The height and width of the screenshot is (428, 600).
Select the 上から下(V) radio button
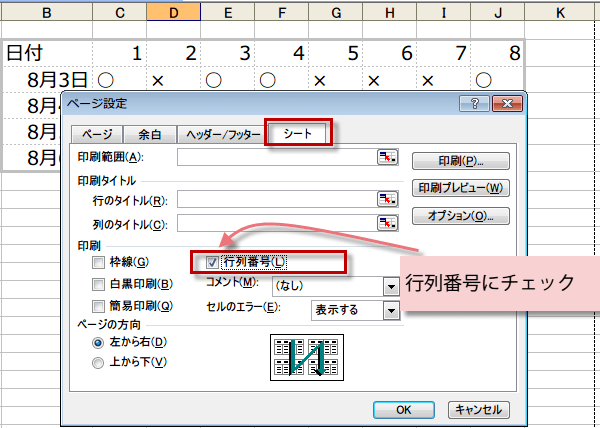[98, 363]
